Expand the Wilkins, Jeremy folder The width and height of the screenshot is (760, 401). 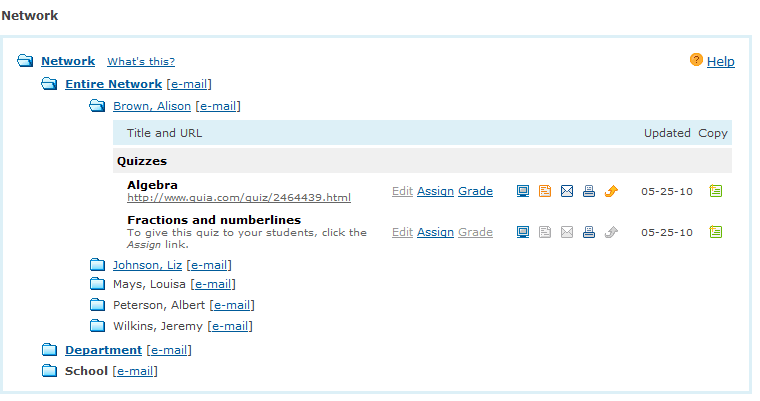click(x=97, y=325)
